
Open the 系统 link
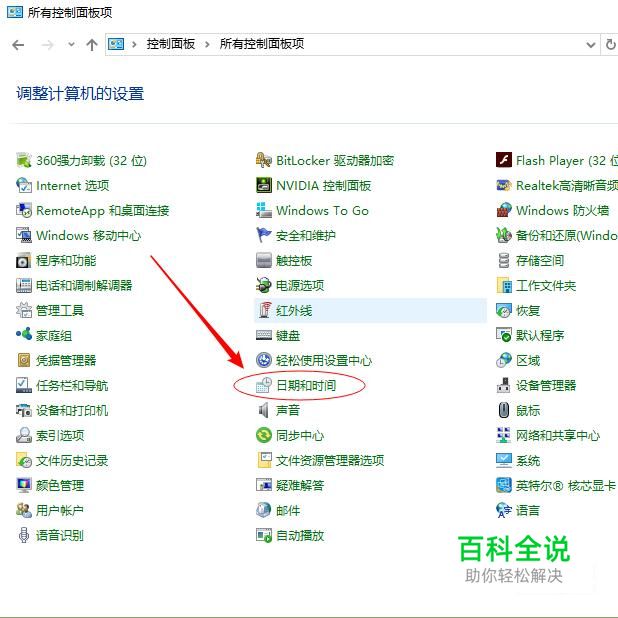coord(528,460)
